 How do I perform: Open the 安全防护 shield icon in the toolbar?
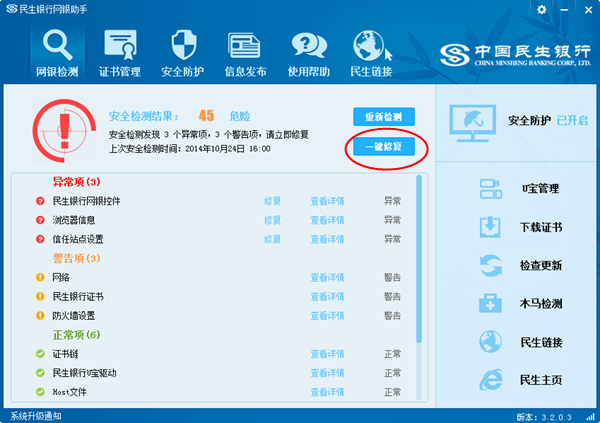[x=183, y=46]
